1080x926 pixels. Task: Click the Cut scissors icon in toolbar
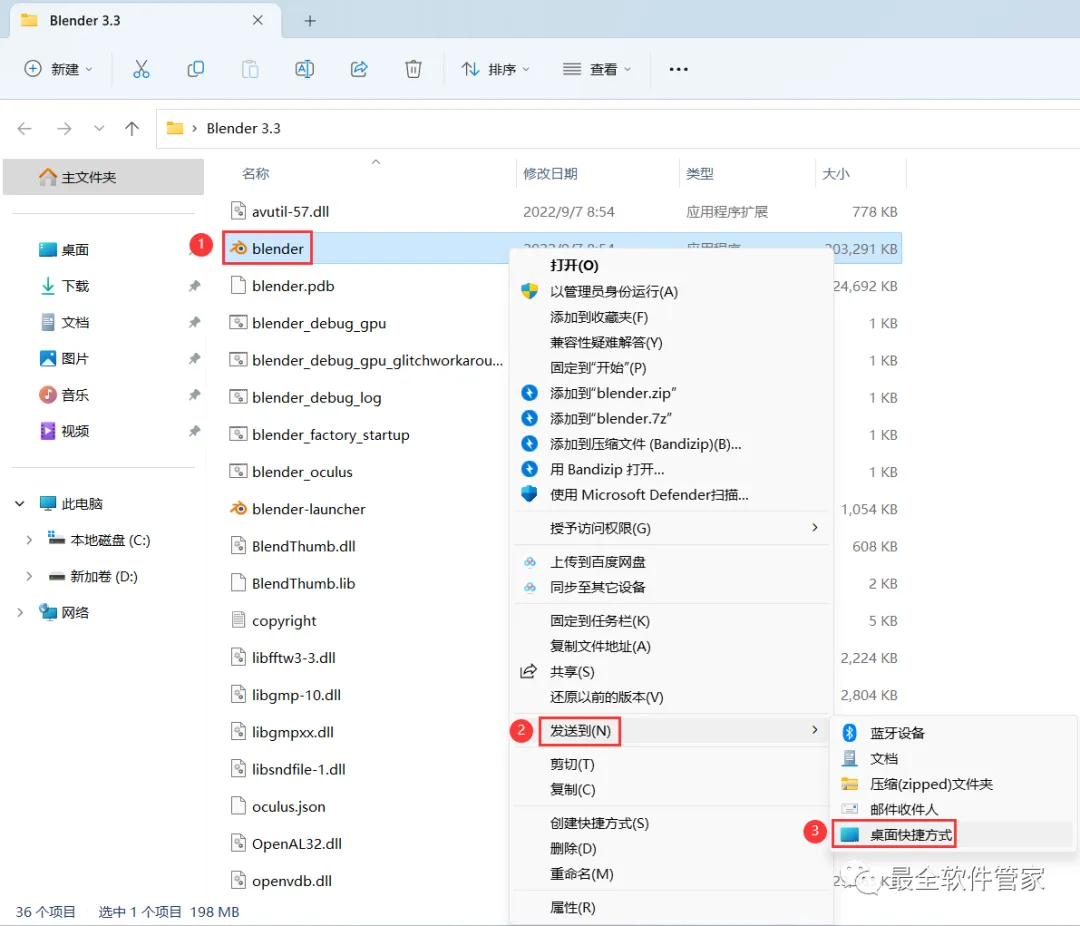click(x=141, y=70)
